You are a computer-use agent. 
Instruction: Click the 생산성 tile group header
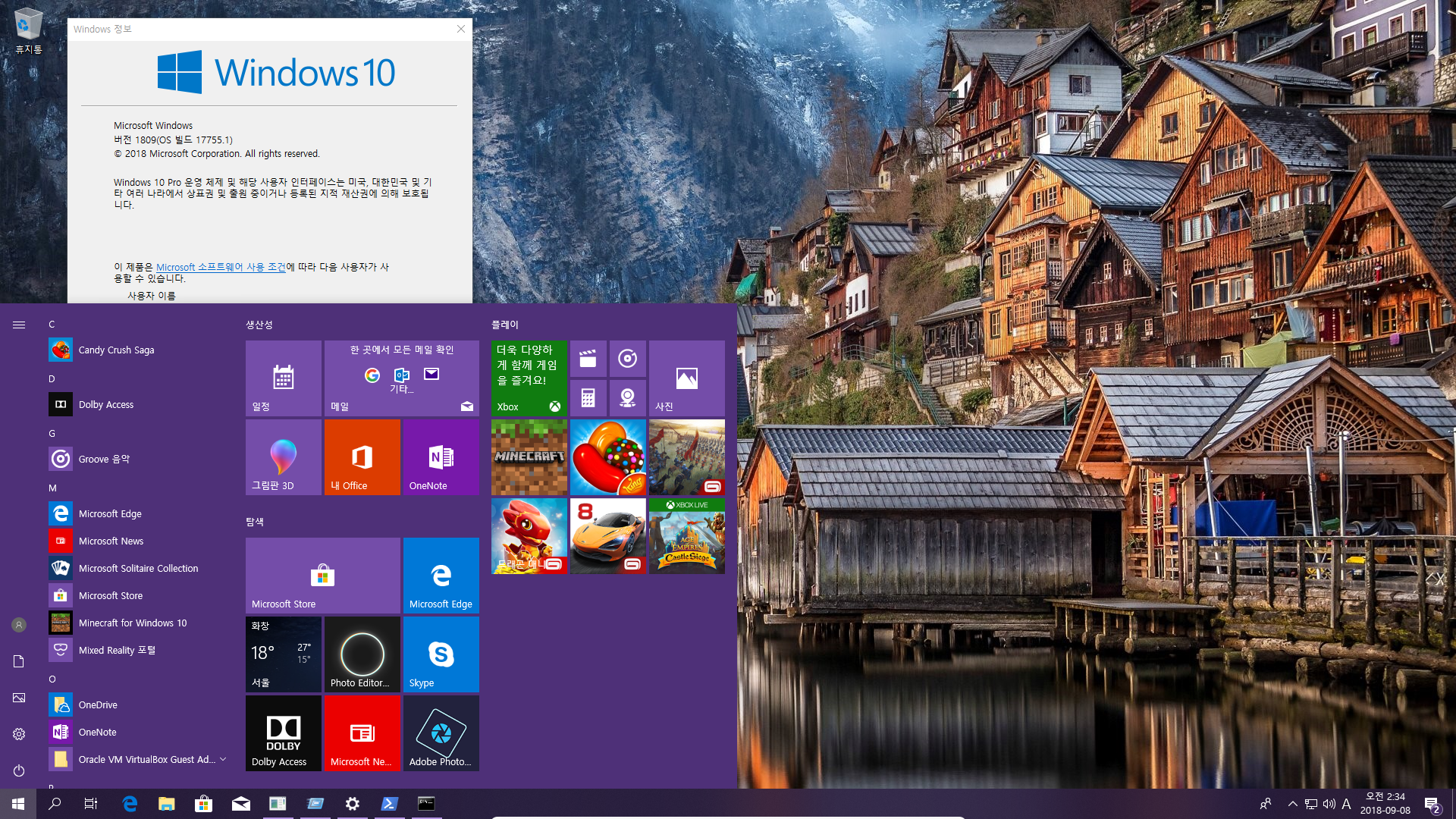click(259, 325)
